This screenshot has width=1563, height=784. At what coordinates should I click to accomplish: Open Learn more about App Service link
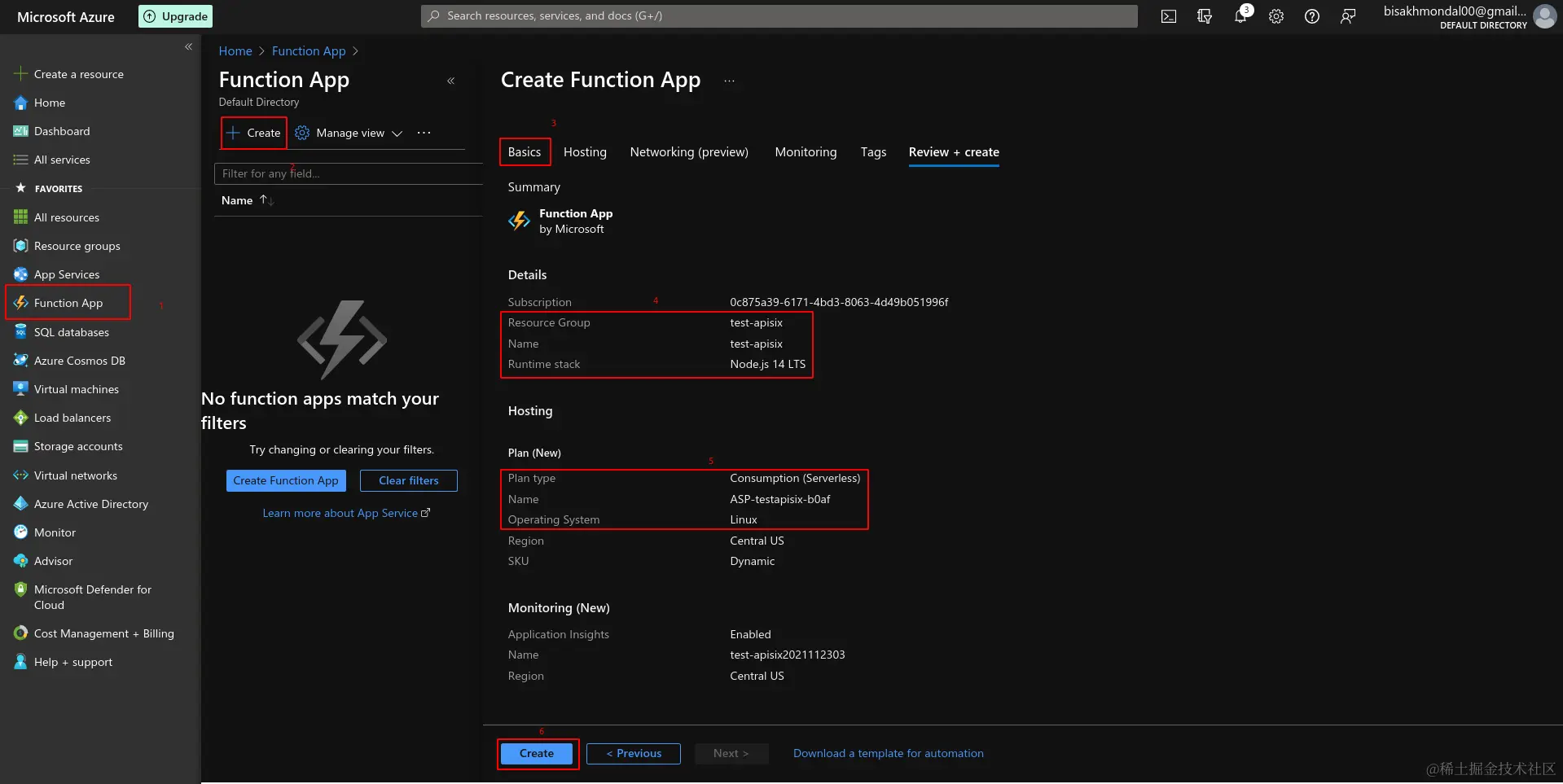346,513
